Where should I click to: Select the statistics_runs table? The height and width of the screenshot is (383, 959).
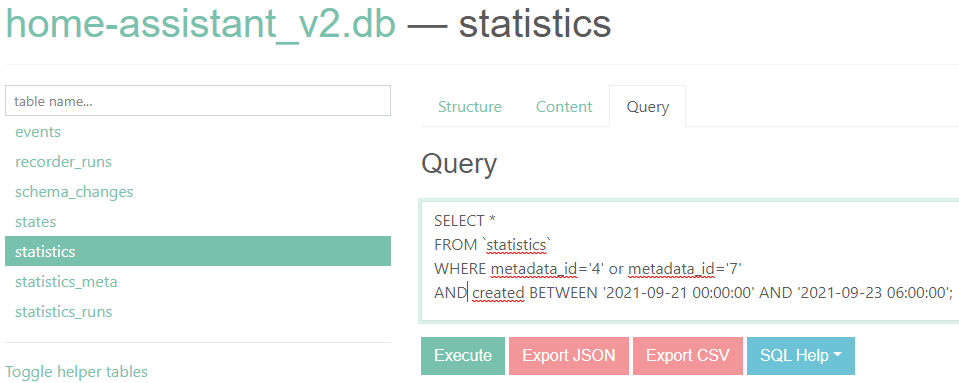point(64,312)
